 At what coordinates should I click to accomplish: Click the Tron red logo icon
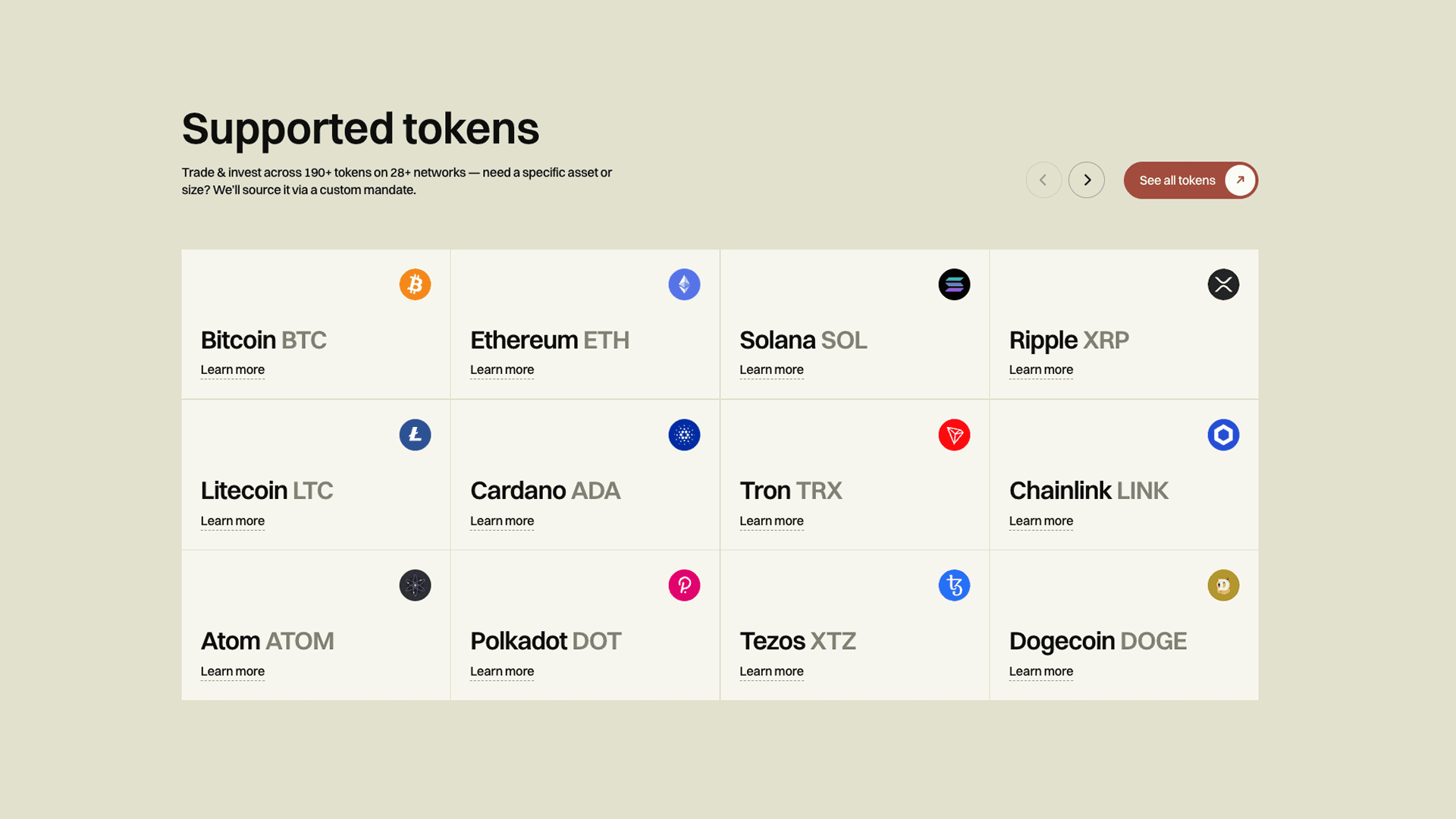tap(954, 435)
